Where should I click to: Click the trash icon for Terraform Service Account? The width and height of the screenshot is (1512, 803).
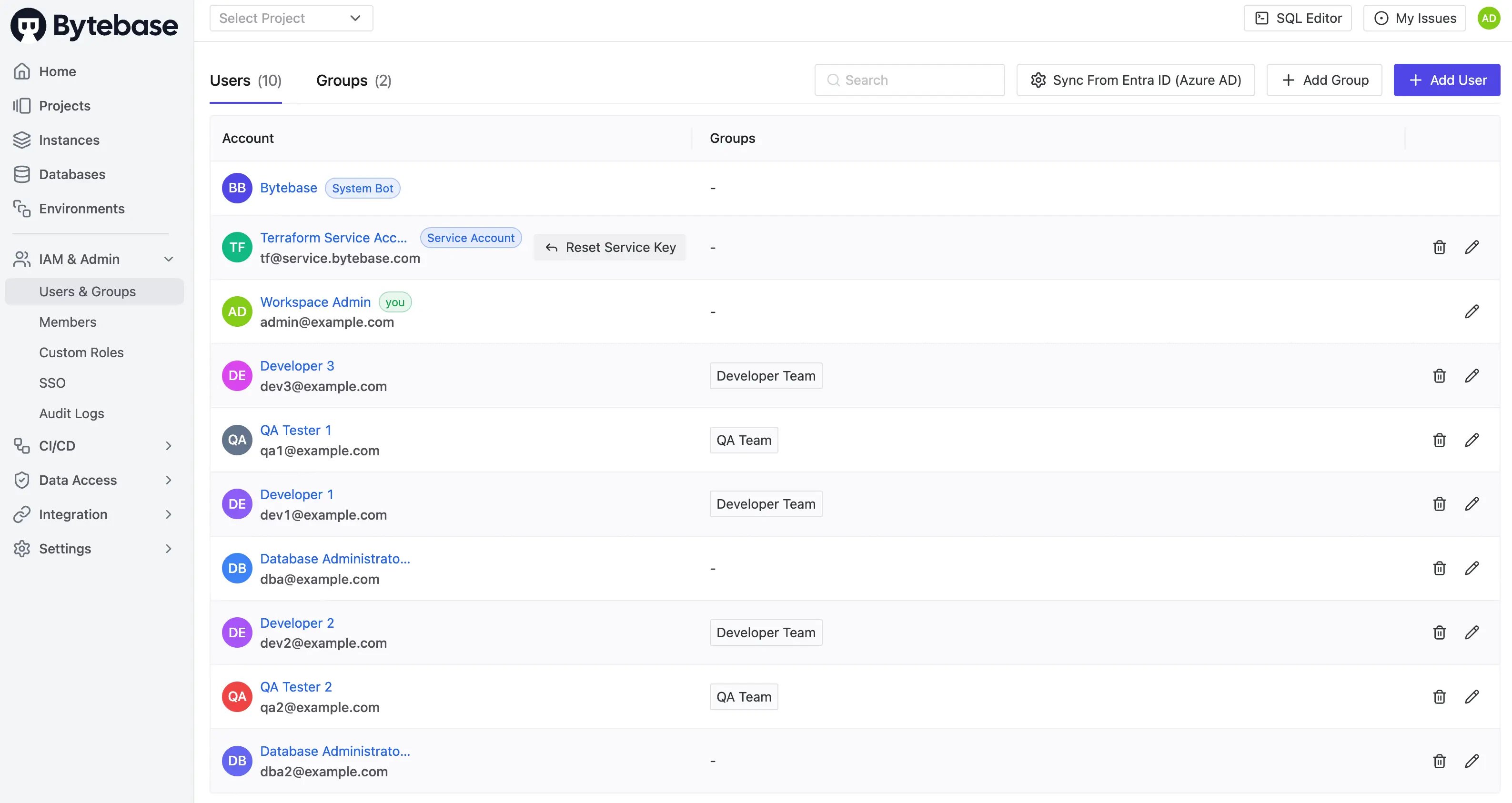click(1439, 247)
